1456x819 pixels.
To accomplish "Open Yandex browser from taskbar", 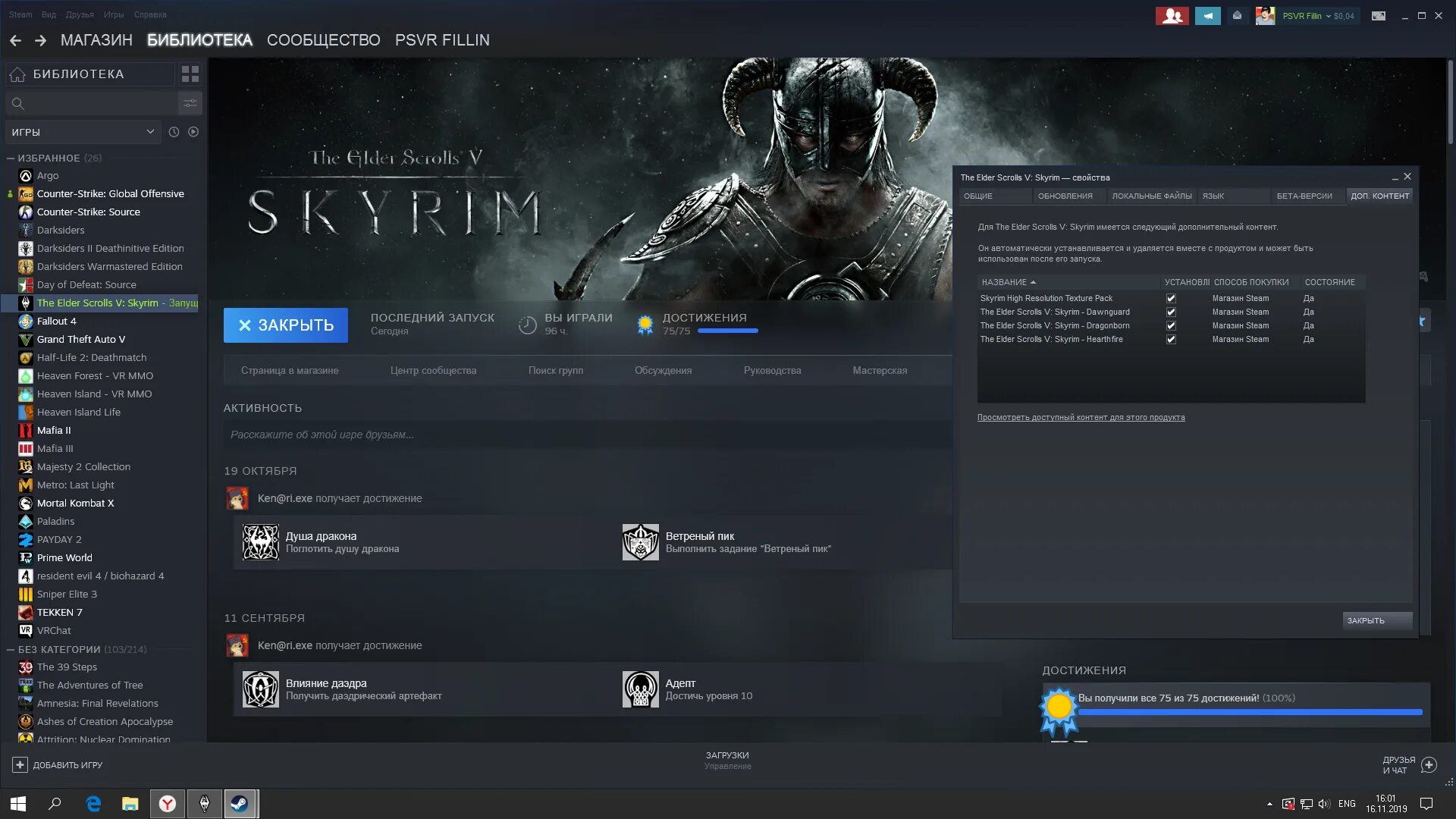I will coord(168,804).
